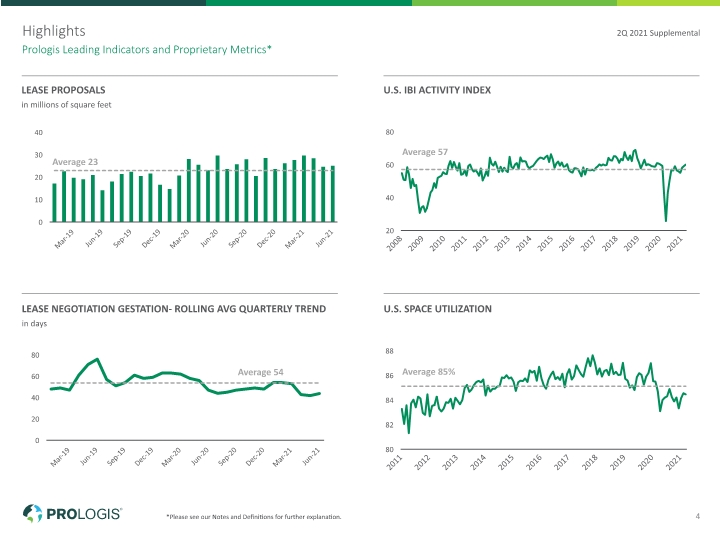Click the 2021 label on IBI chart axis
720x540 pixels.
pos(675,243)
